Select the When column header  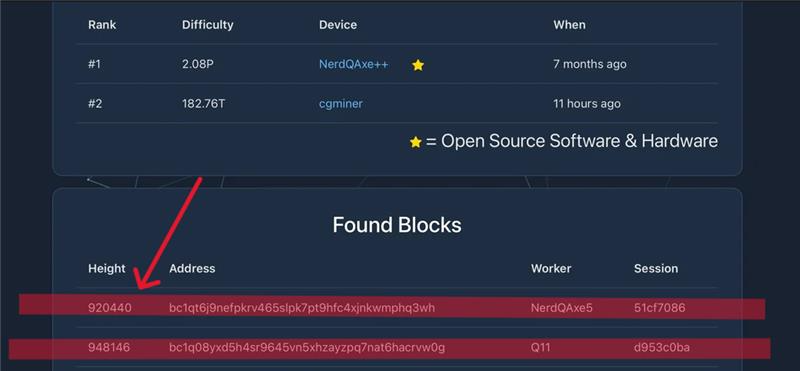pyautogui.click(x=569, y=24)
